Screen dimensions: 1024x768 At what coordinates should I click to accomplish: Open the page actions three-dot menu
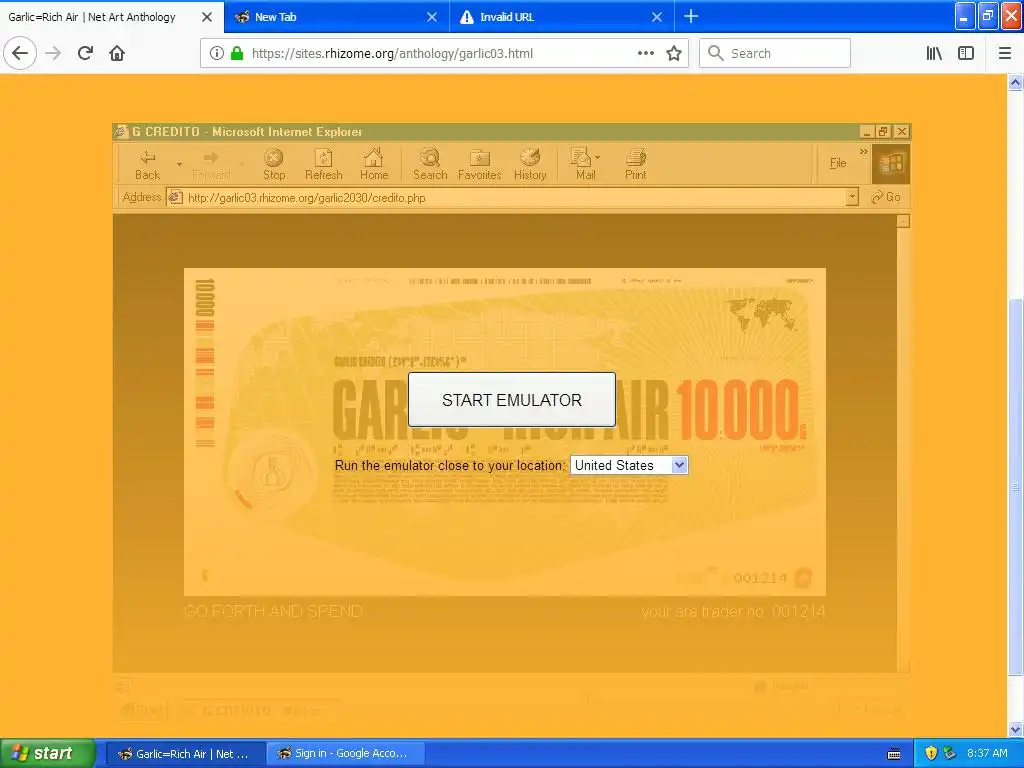point(645,54)
